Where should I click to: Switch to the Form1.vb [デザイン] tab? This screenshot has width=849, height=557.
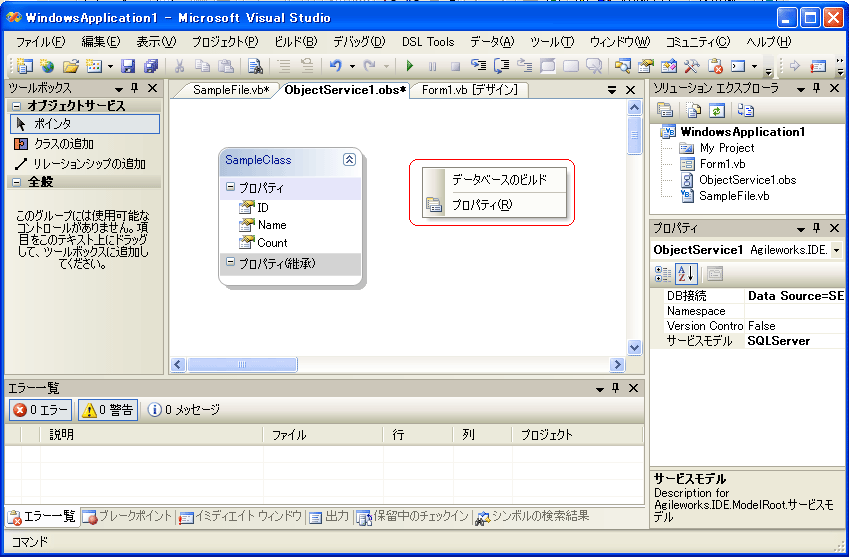[469, 90]
